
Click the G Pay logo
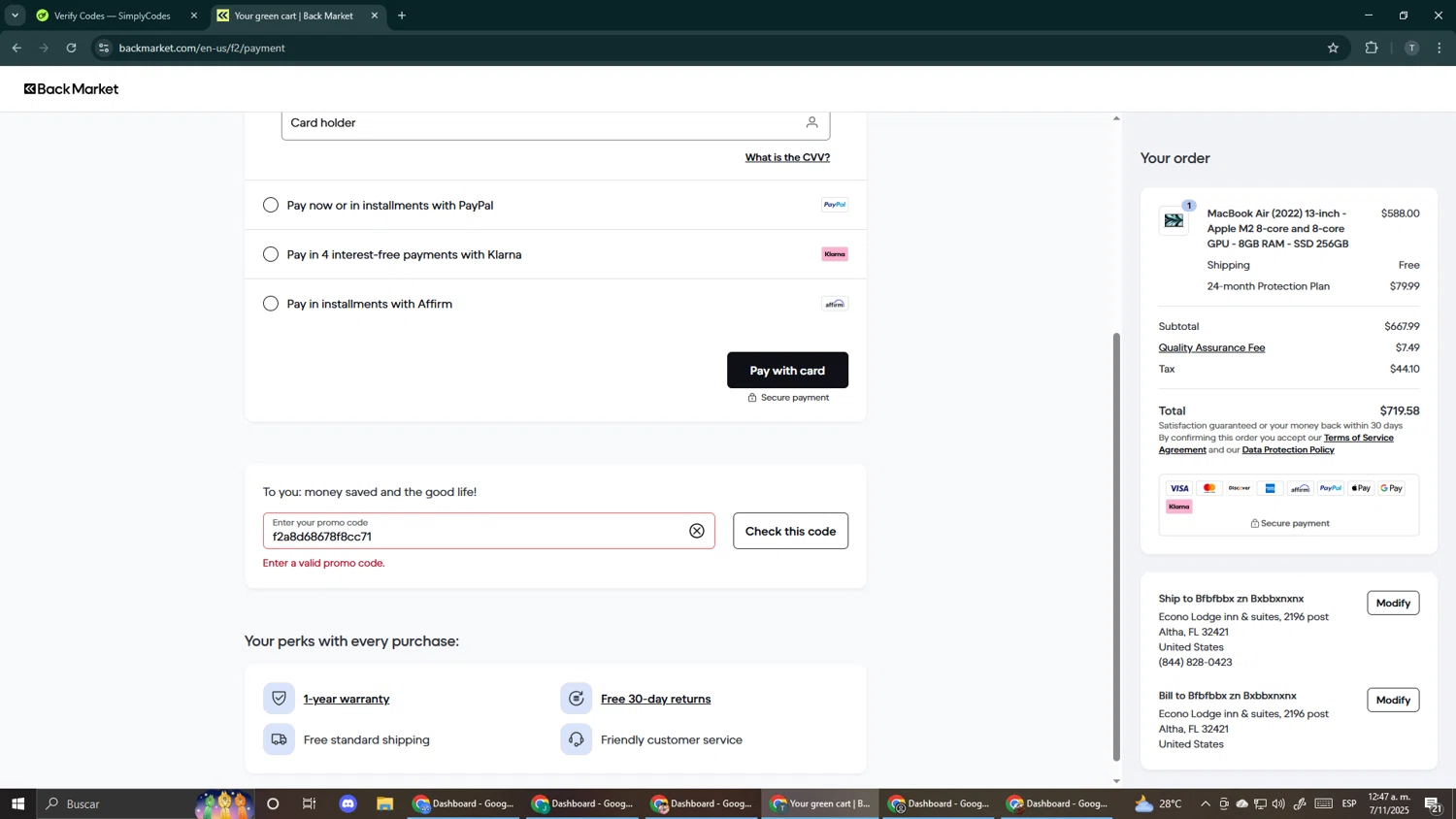[x=1392, y=488]
